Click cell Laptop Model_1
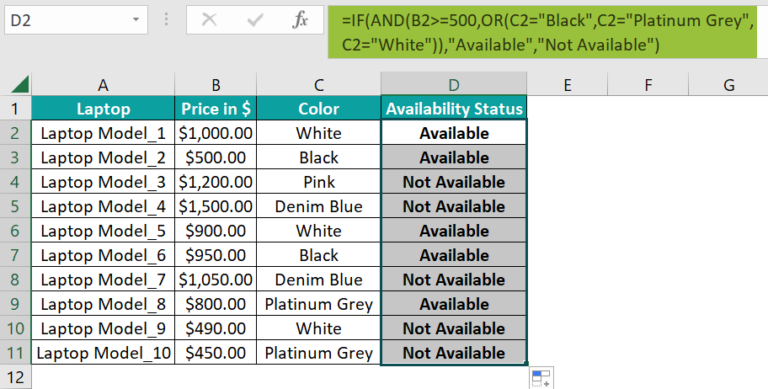The height and width of the screenshot is (389, 768). [x=103, y=133]
